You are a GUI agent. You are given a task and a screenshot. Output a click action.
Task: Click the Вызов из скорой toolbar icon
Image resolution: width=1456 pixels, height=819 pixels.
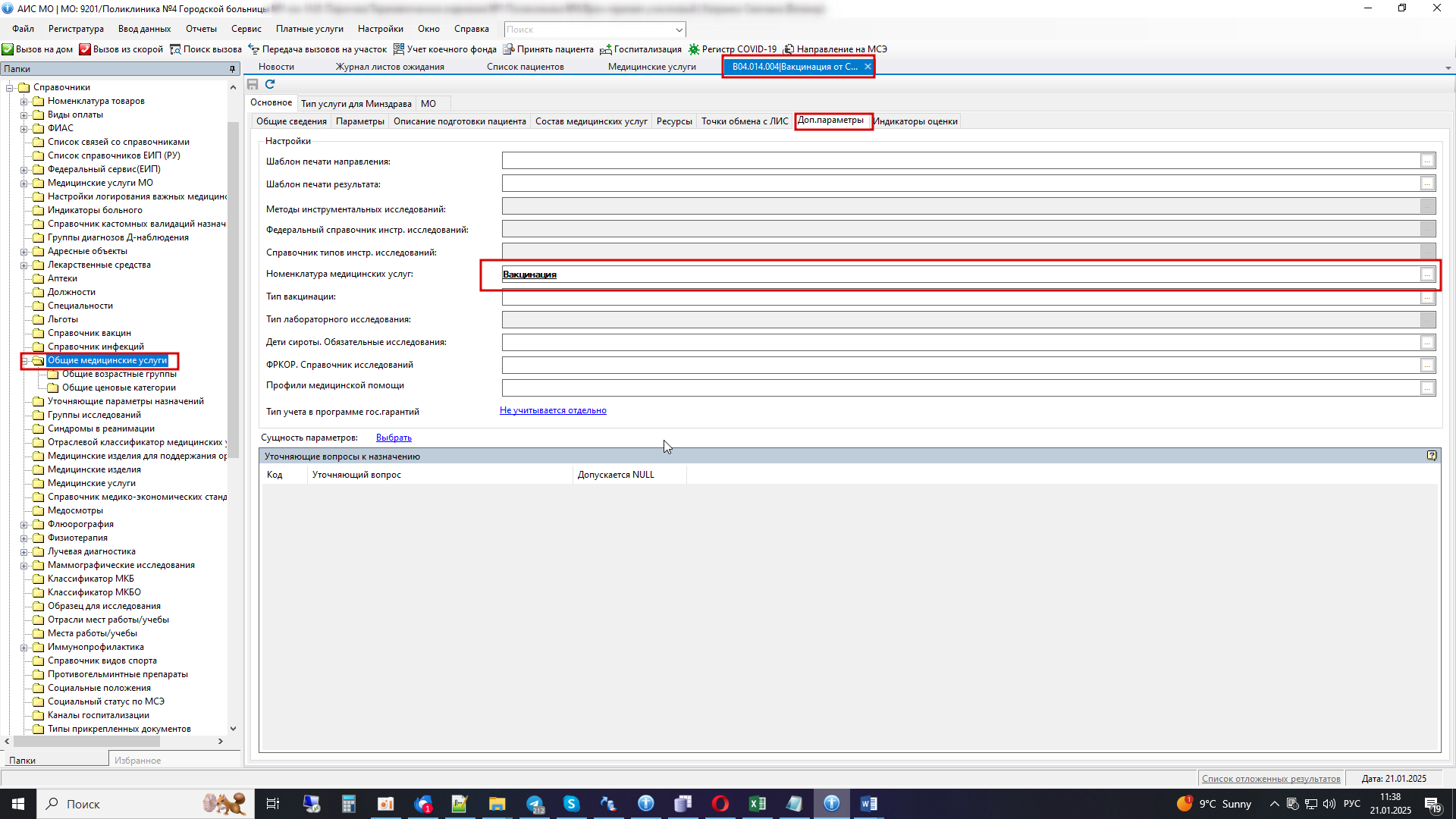85,49
